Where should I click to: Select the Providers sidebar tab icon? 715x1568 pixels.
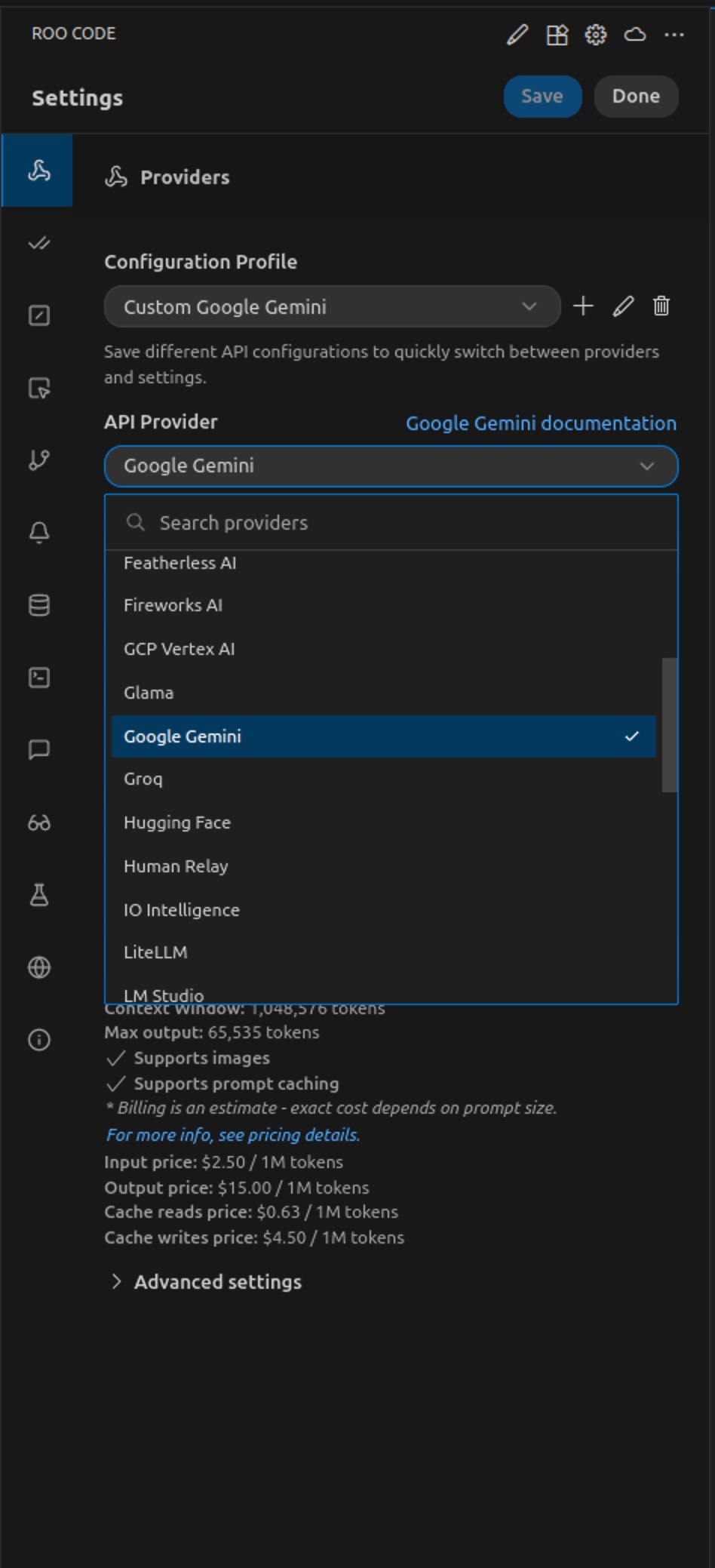click(x=38, y=171)
